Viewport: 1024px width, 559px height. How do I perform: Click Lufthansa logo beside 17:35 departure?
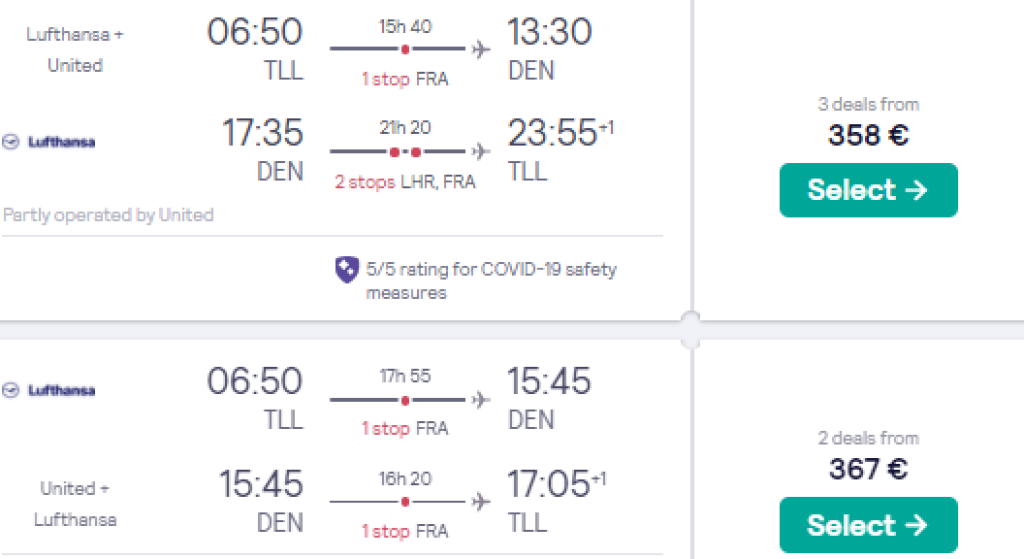coord(50,142)
